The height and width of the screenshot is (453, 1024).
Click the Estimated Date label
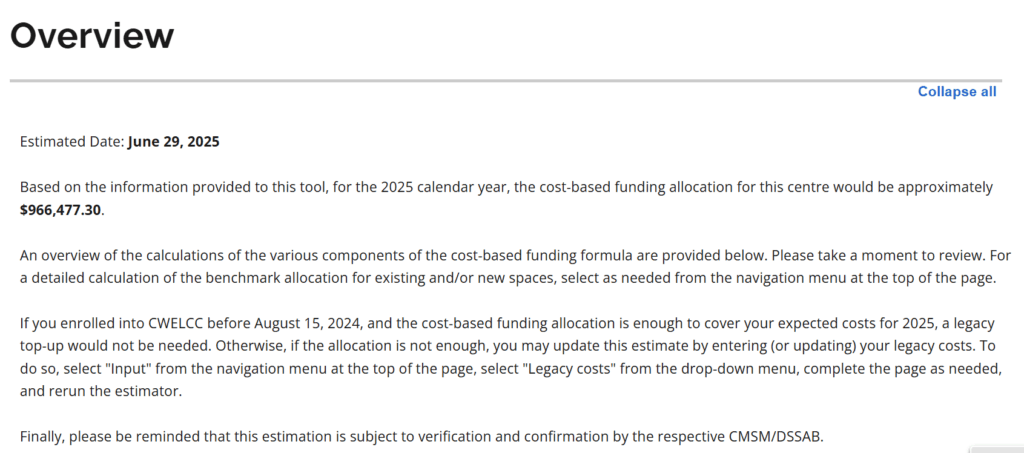click(x=72, y=141)
